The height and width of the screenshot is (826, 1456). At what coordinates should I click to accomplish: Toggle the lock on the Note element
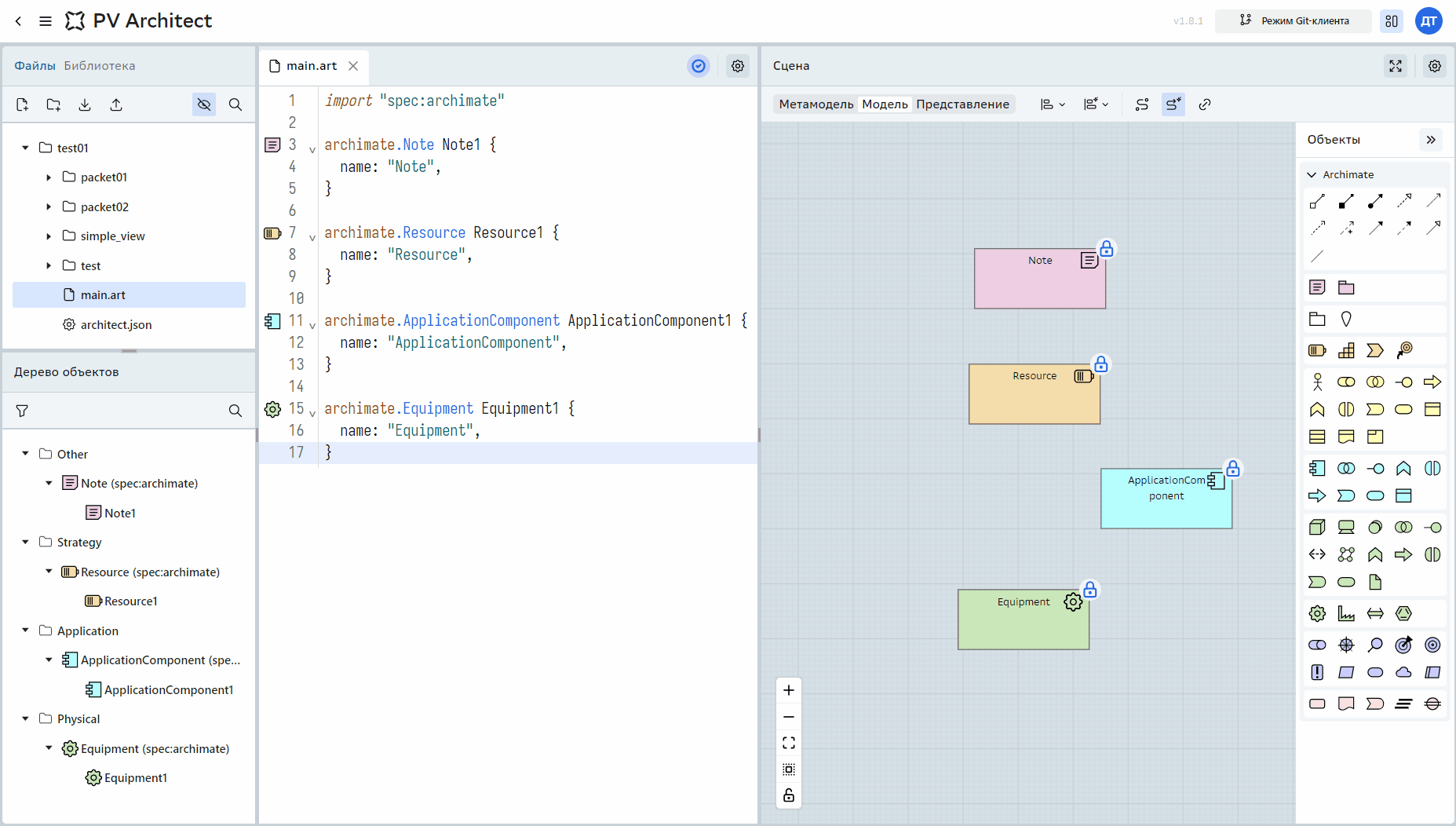tap(1107, 249)
